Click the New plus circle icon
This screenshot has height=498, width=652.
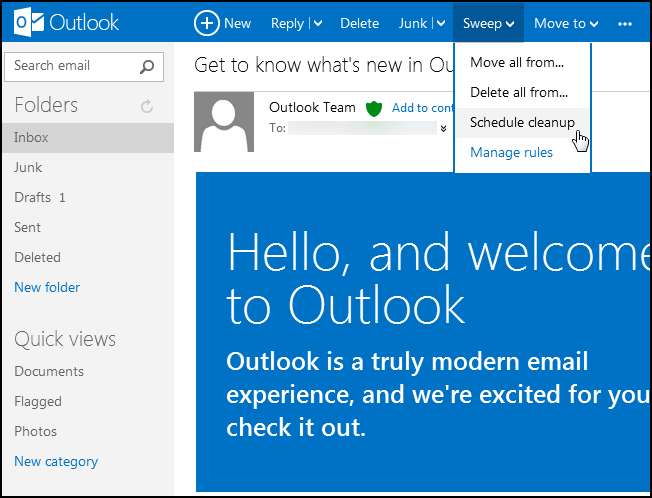206,22
